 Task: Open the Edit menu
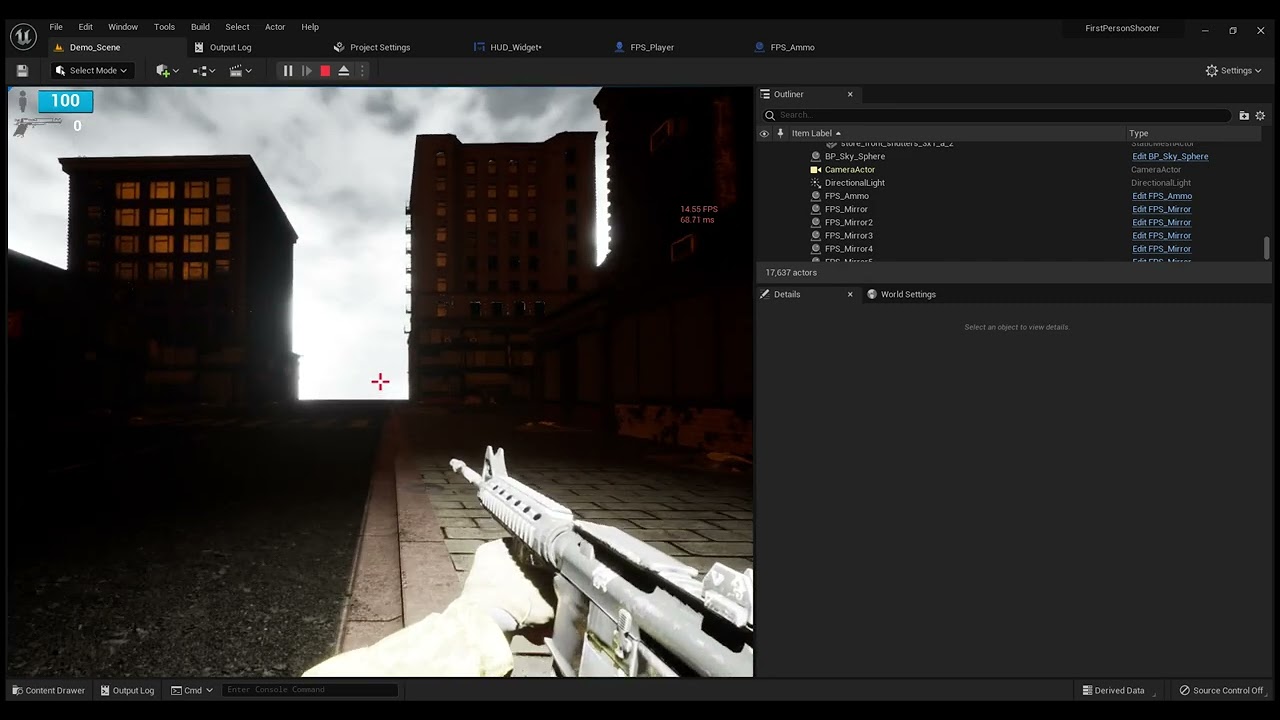coord(86,27)
